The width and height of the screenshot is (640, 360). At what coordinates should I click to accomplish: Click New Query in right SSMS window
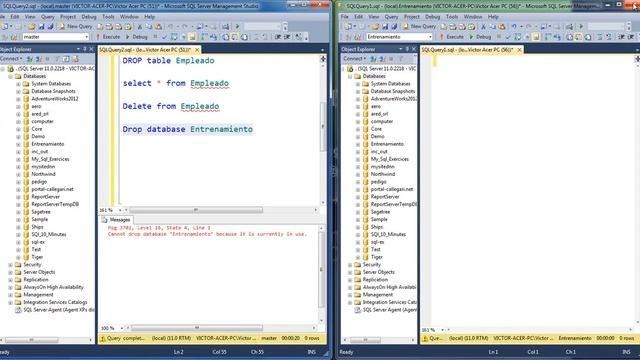pos(420,26)
